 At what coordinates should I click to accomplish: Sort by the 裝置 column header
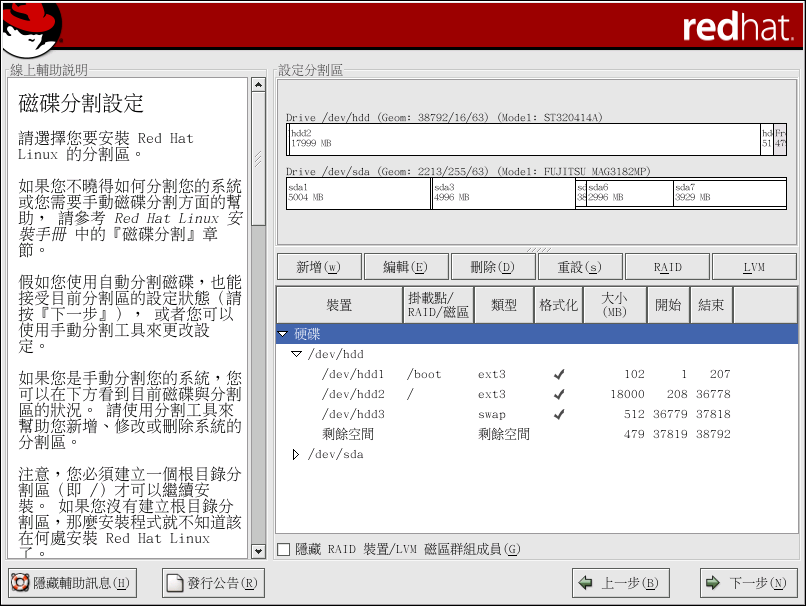(339, 305)
